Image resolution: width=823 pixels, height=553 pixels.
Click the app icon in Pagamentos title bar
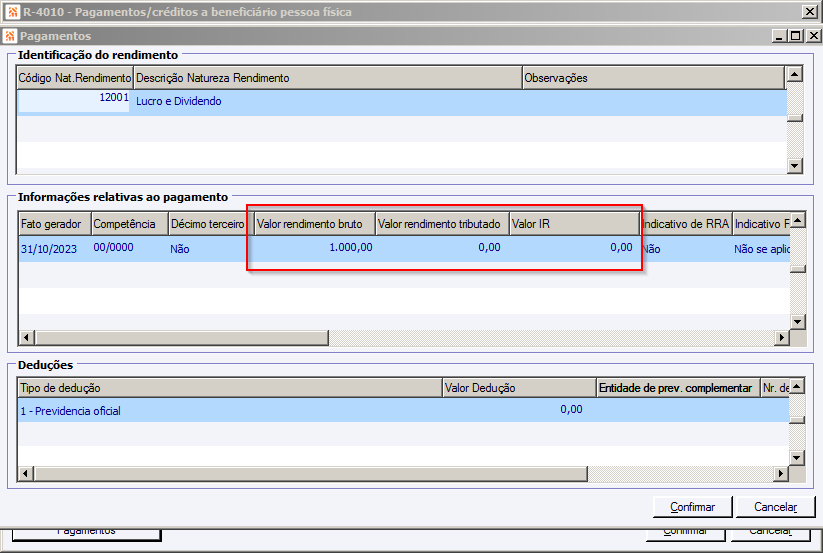(9, 36)
